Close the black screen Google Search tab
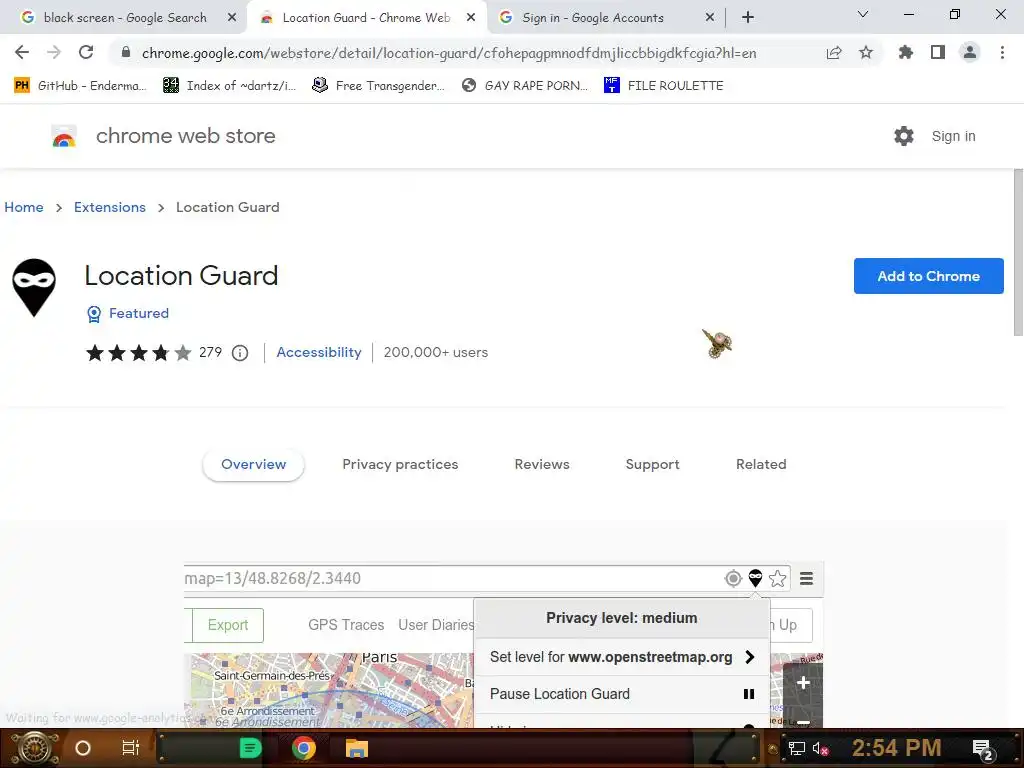Image resolution: width=1024 pixels, height=768 pixels. pos(232,18)
